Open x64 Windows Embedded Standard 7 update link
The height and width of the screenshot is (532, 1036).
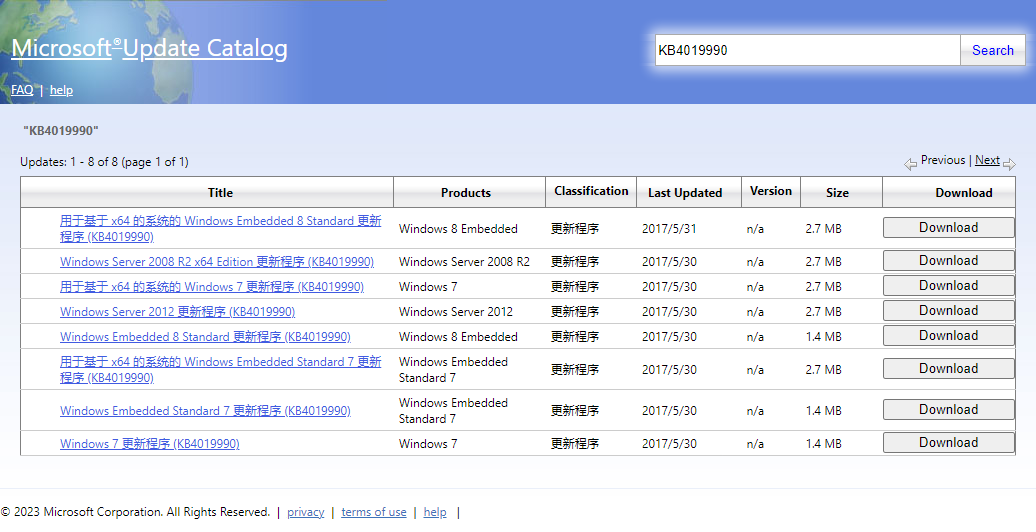click(x=220, y=369)
